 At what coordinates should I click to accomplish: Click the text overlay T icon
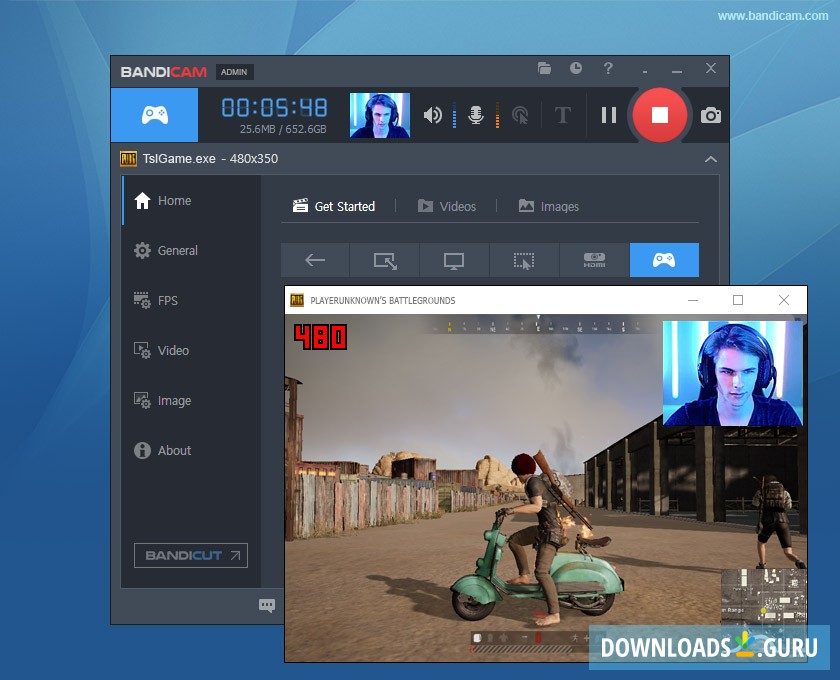tap(562, 115)
